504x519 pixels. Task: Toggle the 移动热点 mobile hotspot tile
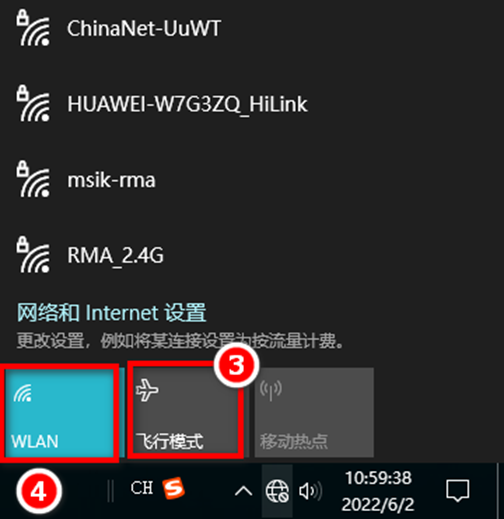(x=314, y=412)
